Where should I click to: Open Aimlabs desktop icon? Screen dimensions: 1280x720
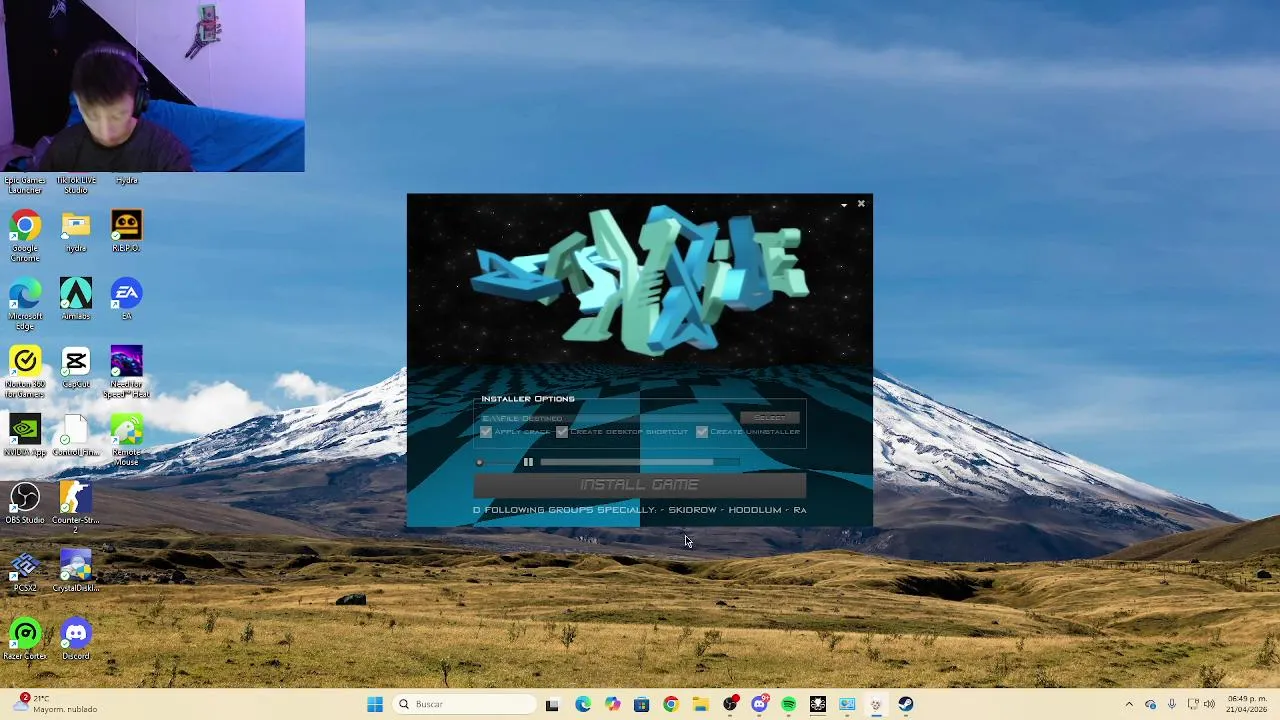pos(76,299)
